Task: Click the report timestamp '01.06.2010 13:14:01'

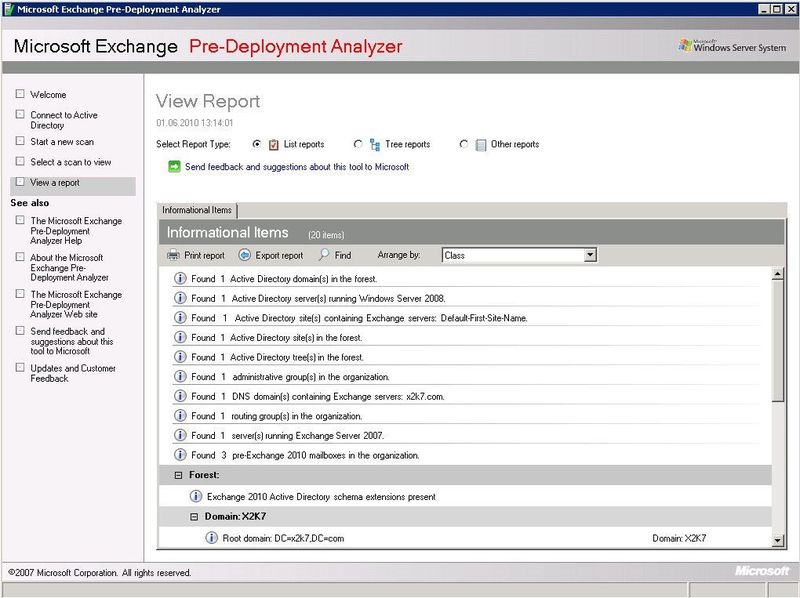Action: [x=194, y=122]
